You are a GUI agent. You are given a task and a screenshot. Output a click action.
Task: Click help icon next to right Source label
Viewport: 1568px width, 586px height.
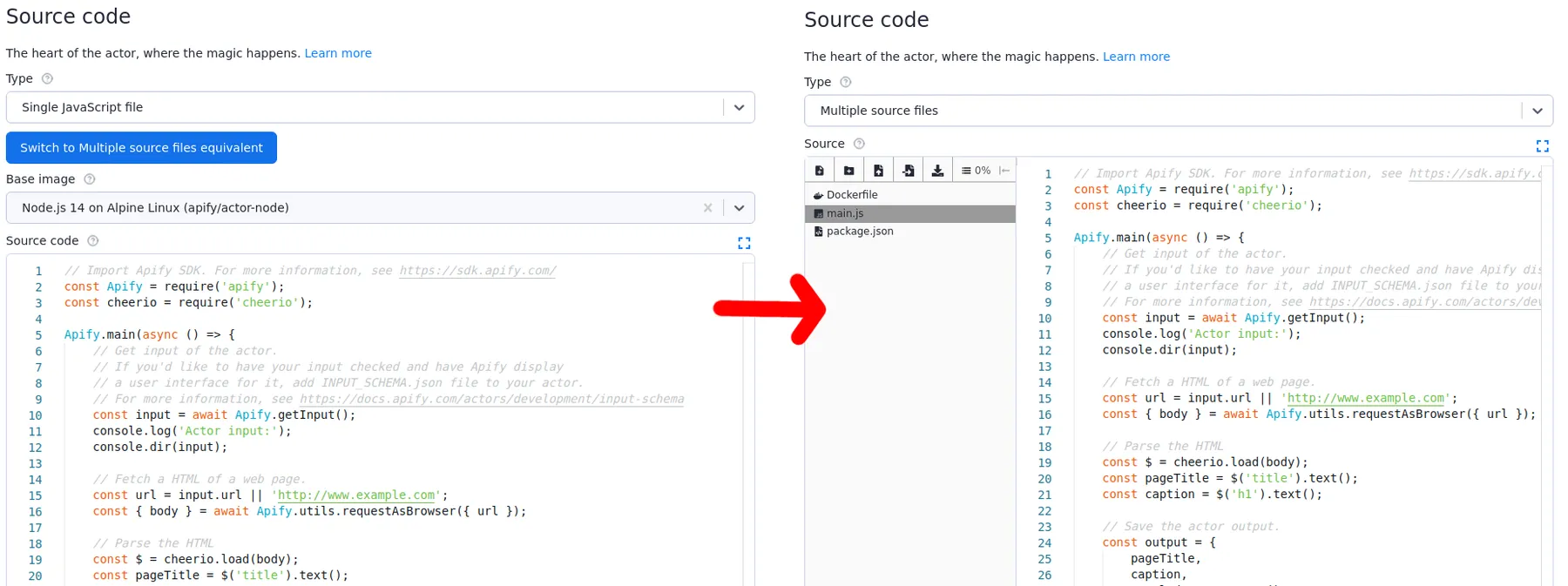859,144
